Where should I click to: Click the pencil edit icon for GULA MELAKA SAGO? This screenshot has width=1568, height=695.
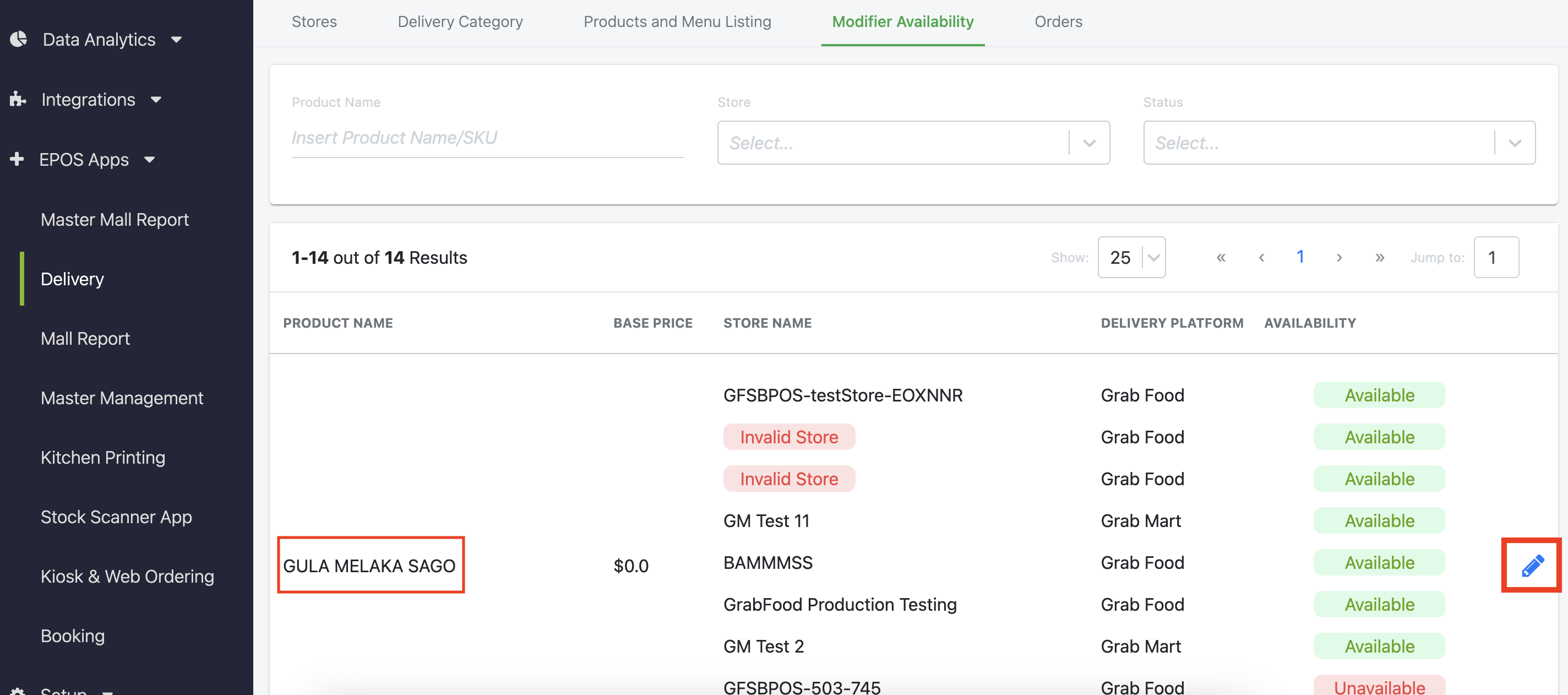(1532, 564)
